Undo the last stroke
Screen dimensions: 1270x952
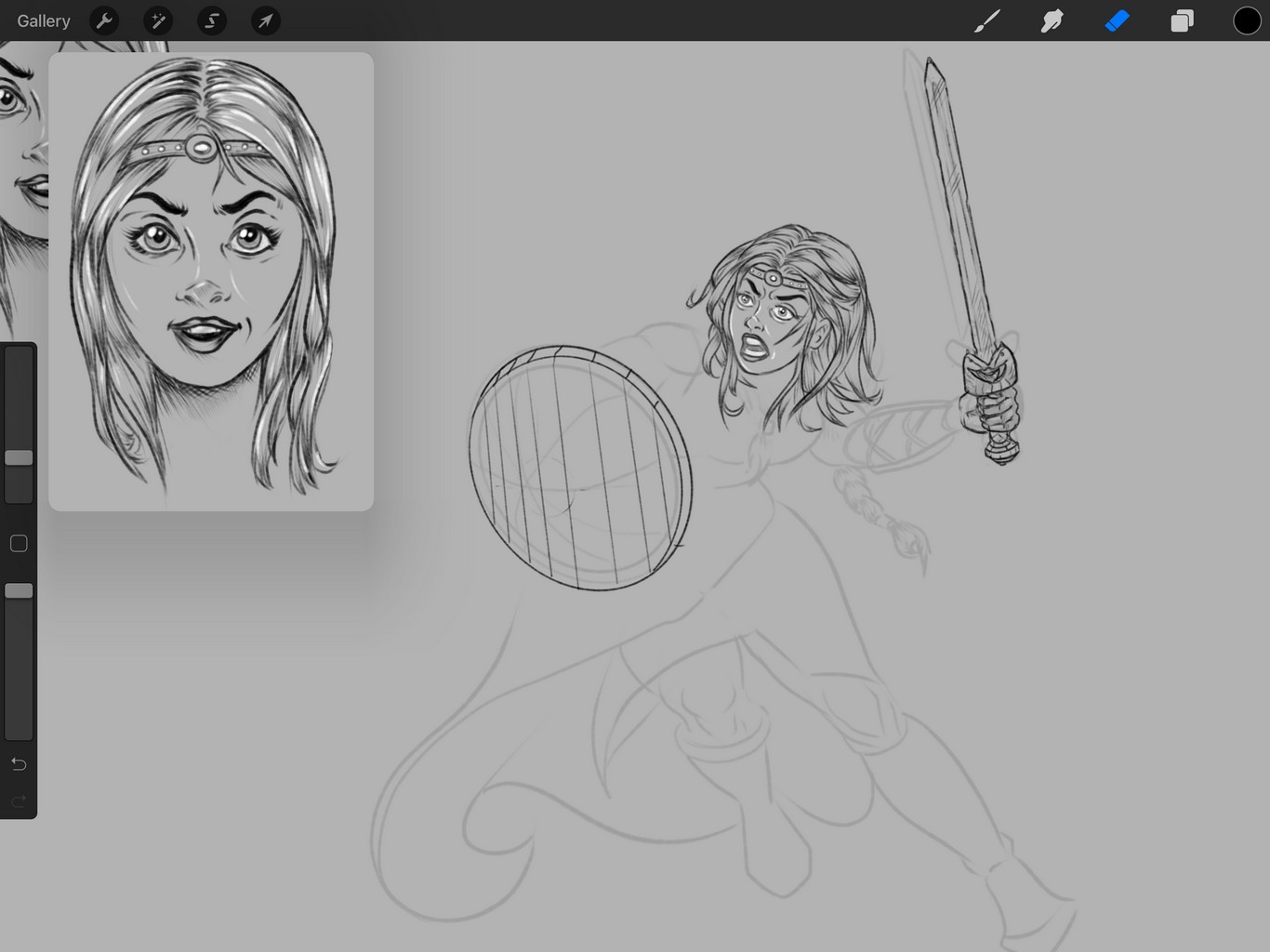pos(19,764)
